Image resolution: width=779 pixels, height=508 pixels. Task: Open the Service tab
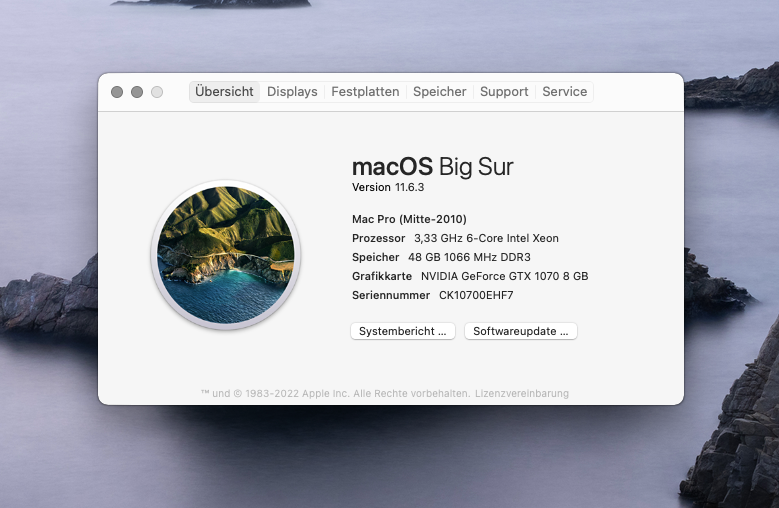[564, 92]
